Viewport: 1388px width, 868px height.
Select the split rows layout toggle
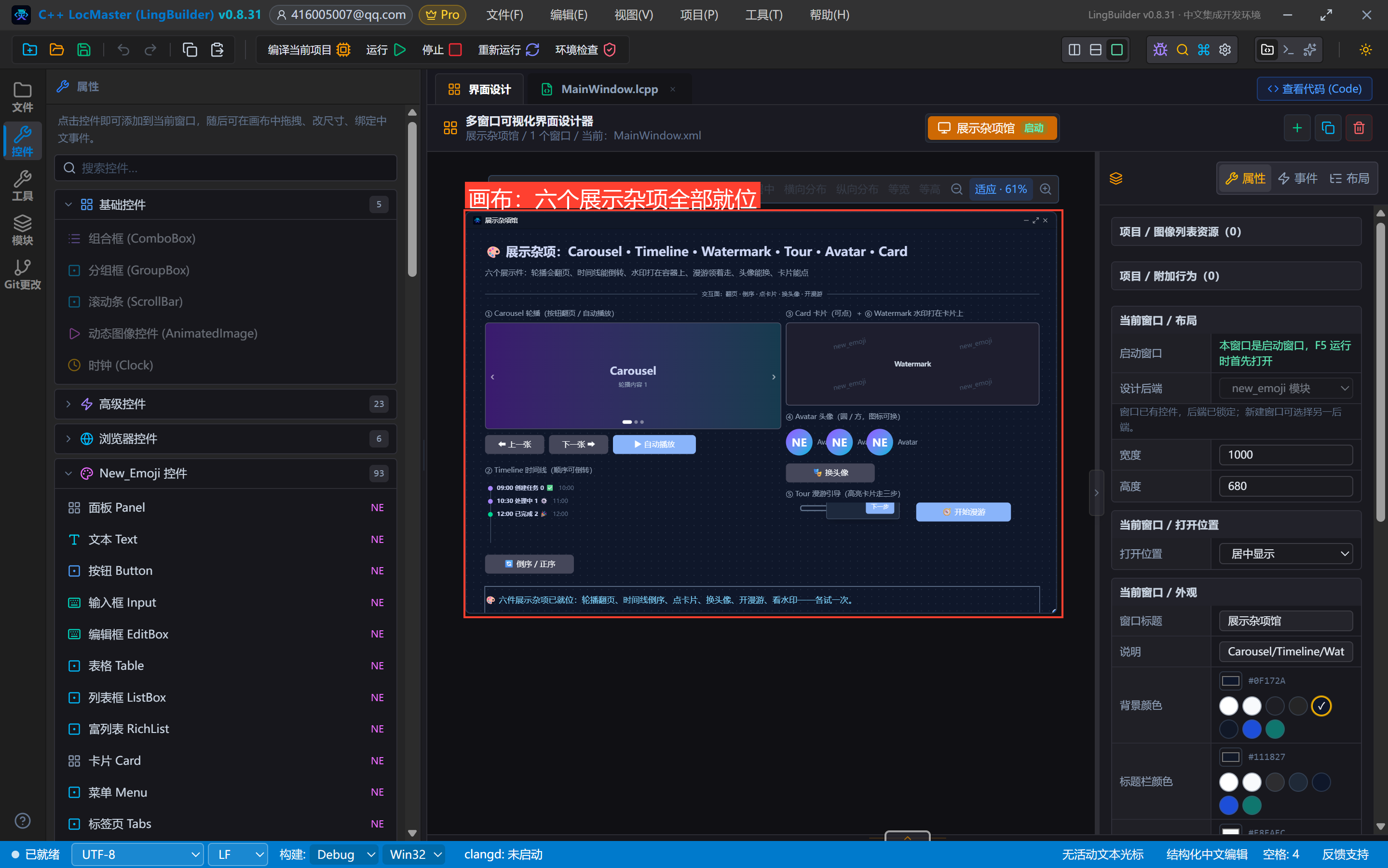tap(1095, 50)
